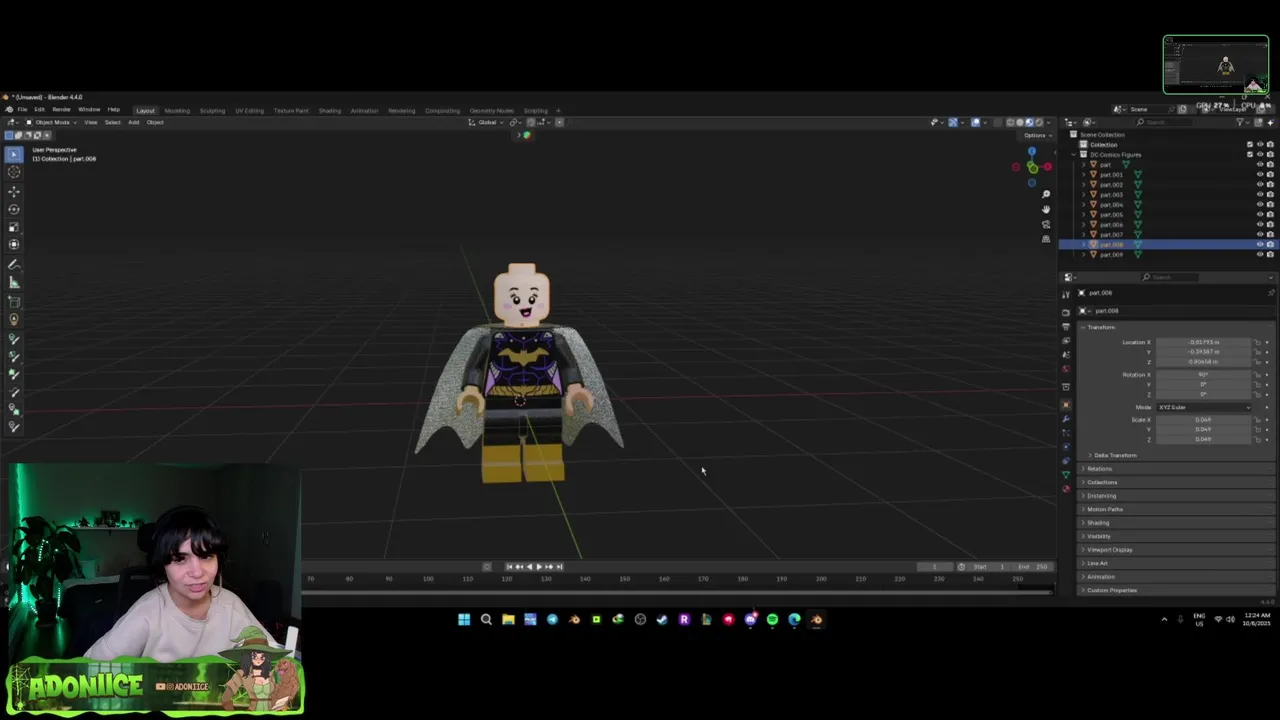Switch to the UV Editing workspace tab
This screenshot has height=720, width=1280.
[x=249, y=110]
